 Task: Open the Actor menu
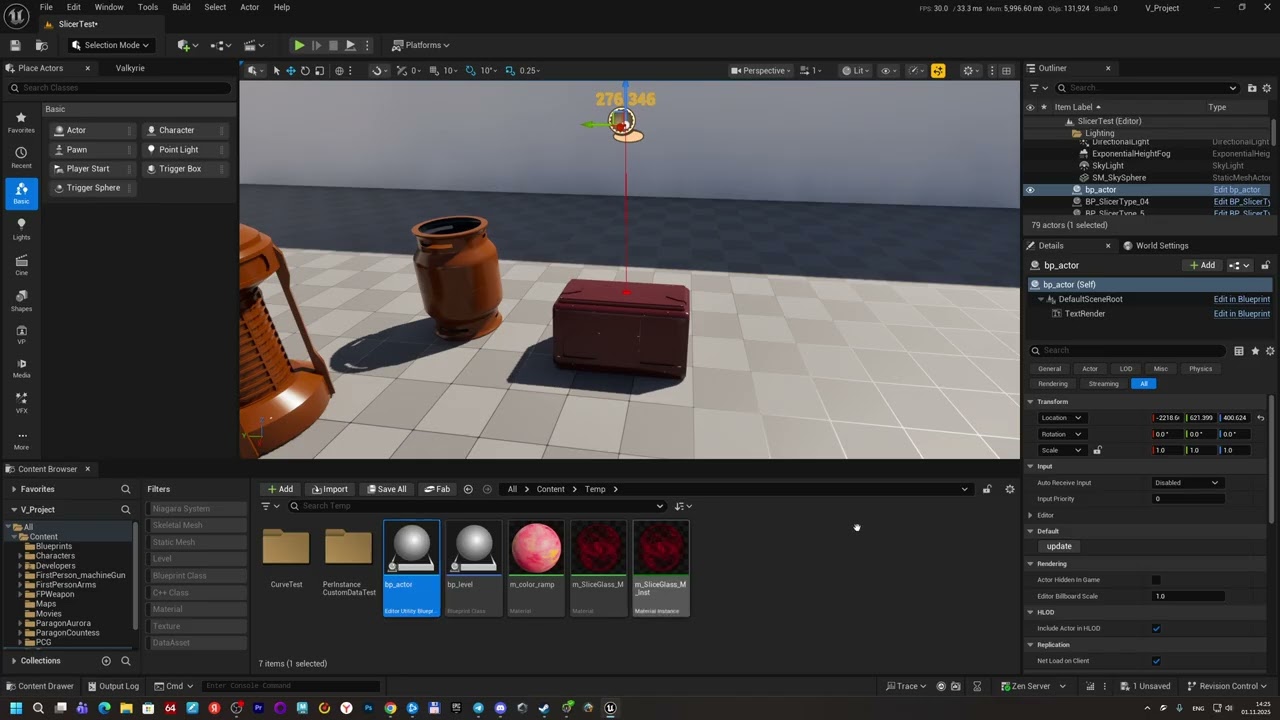(250, 7)
